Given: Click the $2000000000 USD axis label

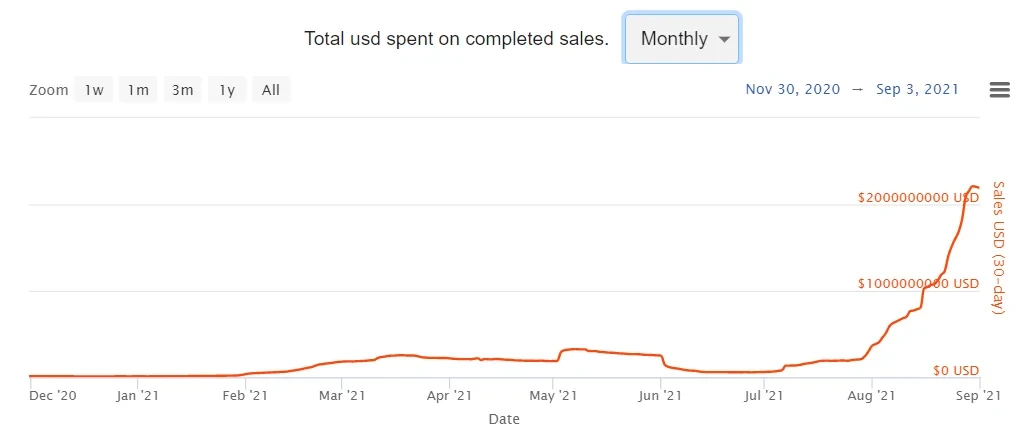Looking at the screenshot, I should [x=917, y=198].
